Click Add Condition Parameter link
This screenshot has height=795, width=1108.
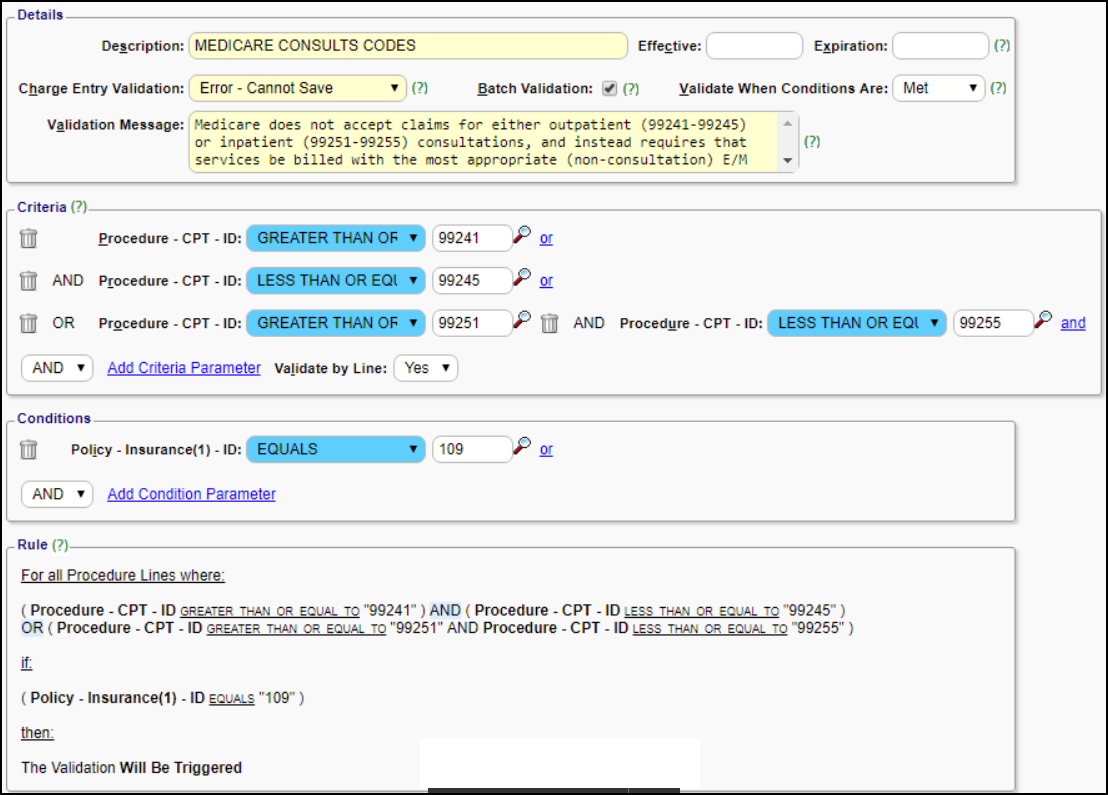[x=191, y=494]
